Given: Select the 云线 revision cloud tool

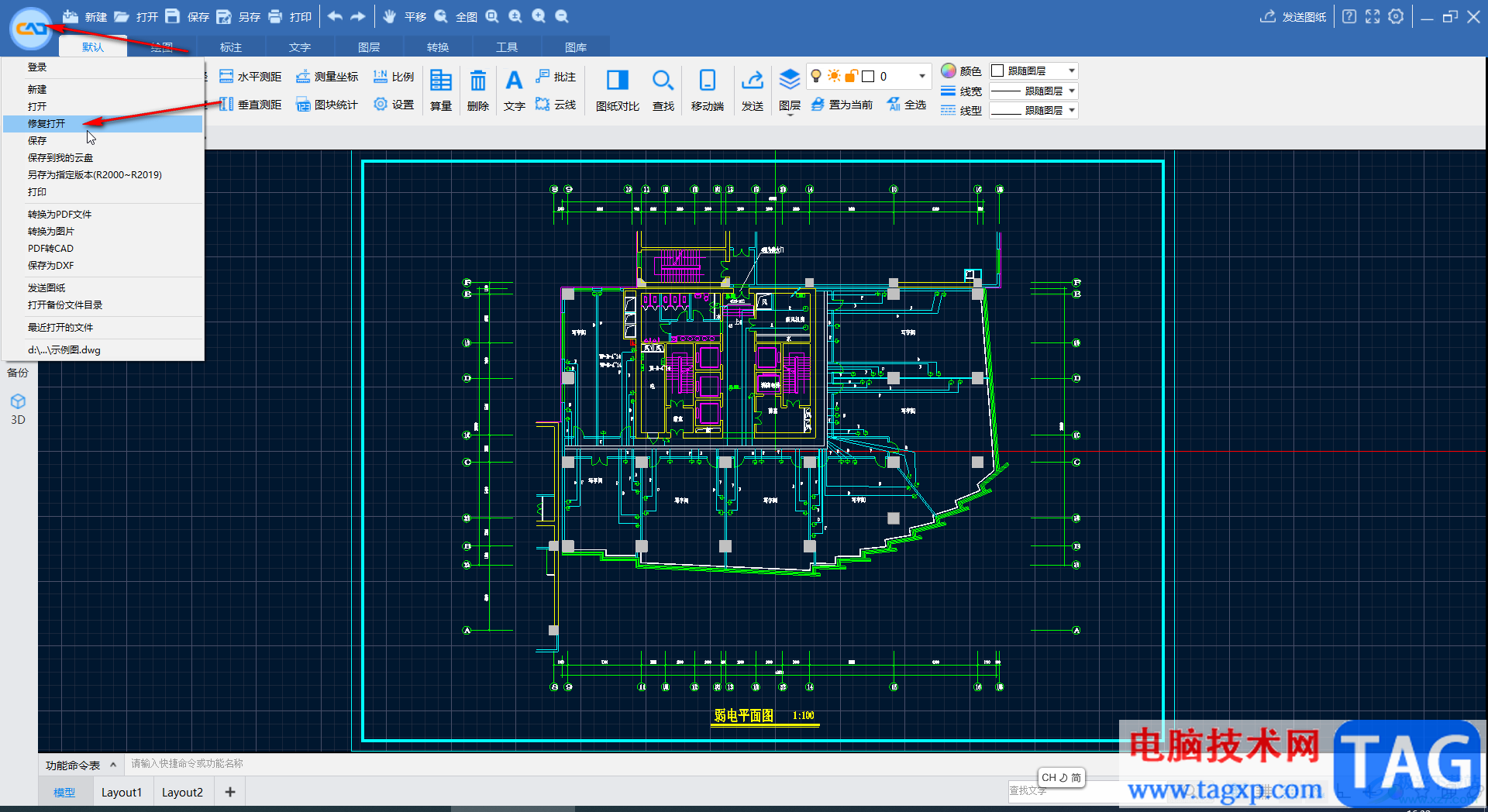Looking at the screenshot, I should pyautogui.click(x=556, y=105).
